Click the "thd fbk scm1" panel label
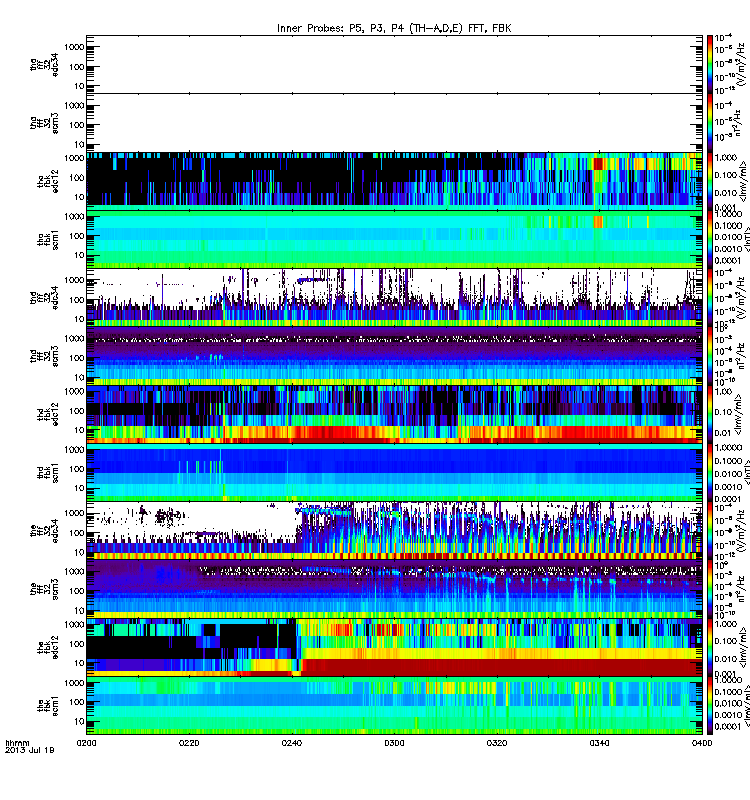This screenshot has height=800, width=750. (x=48, y=472)
